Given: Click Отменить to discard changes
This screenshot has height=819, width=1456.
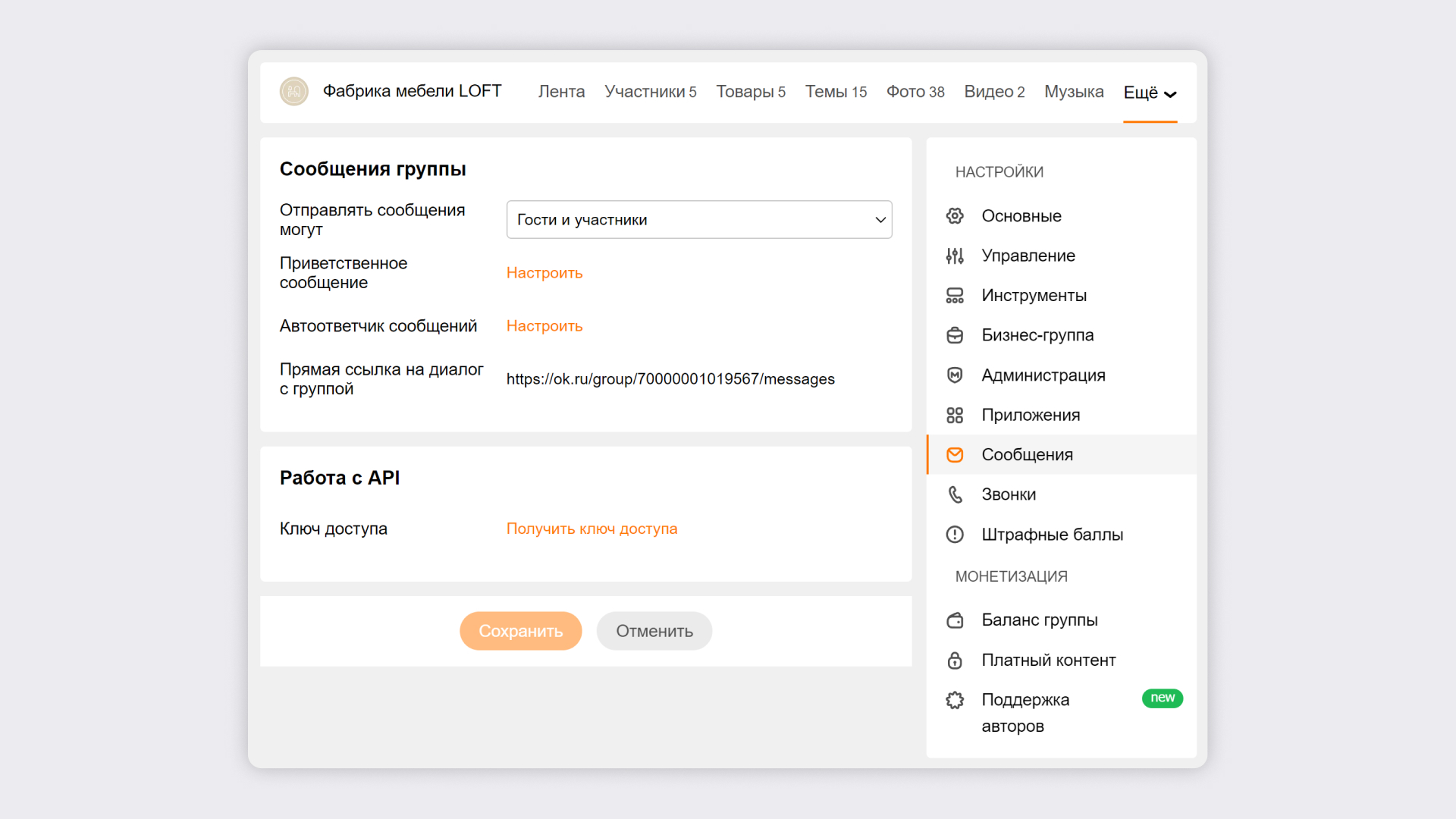Looking at the screenshot, I should click(653, 630).
